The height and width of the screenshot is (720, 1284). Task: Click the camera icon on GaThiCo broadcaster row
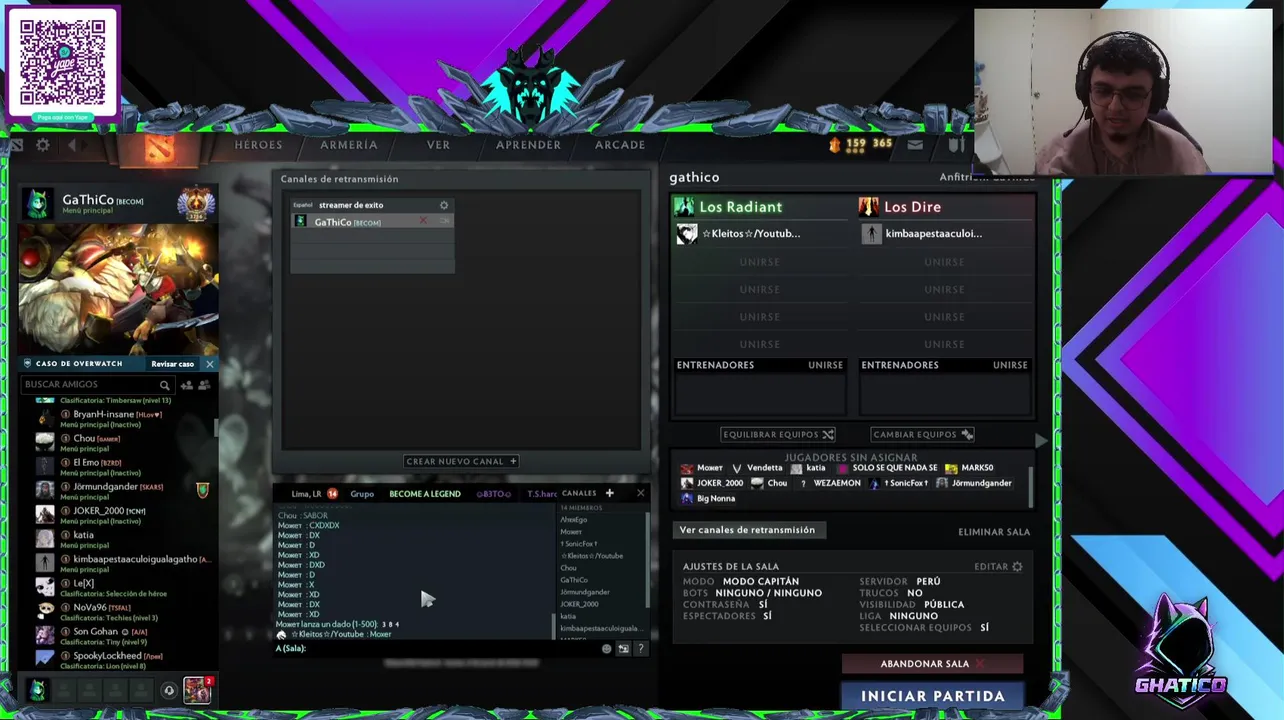(445, 222)
